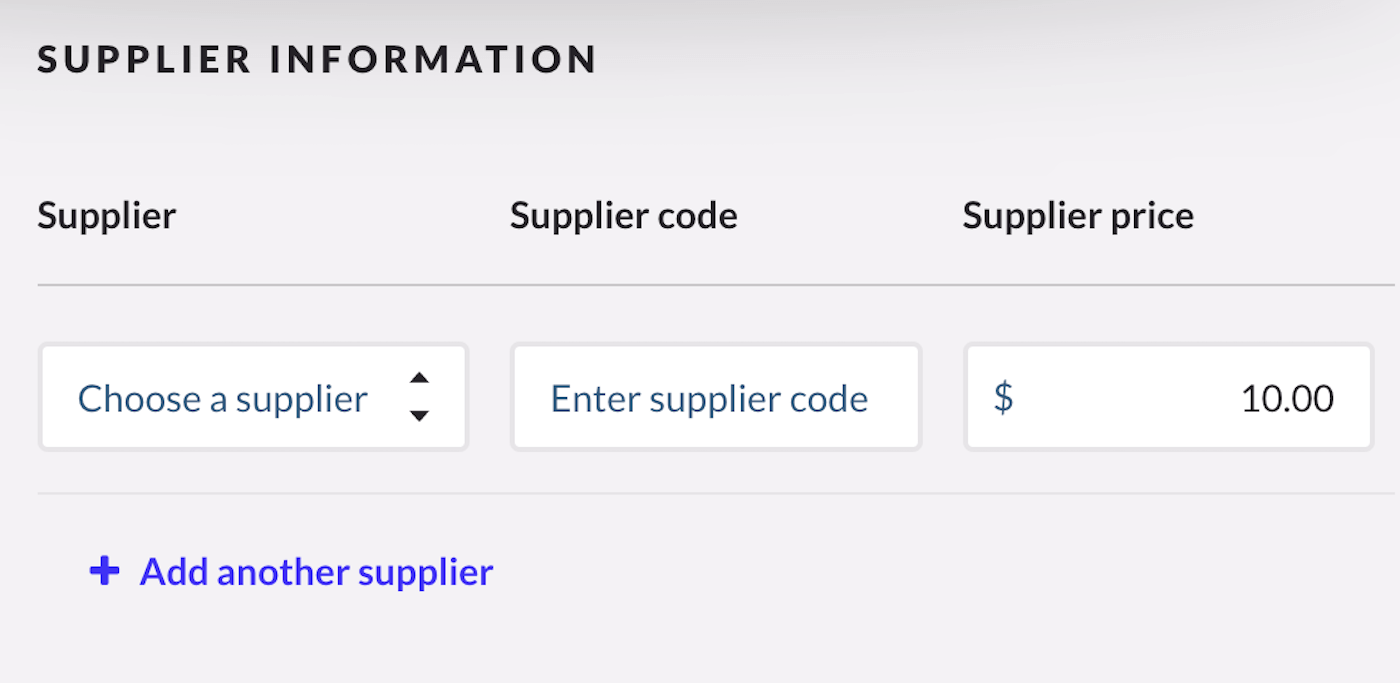Open the Choose a supplier dropdown
Screen dimensions: 1400x683
[253, 398]
